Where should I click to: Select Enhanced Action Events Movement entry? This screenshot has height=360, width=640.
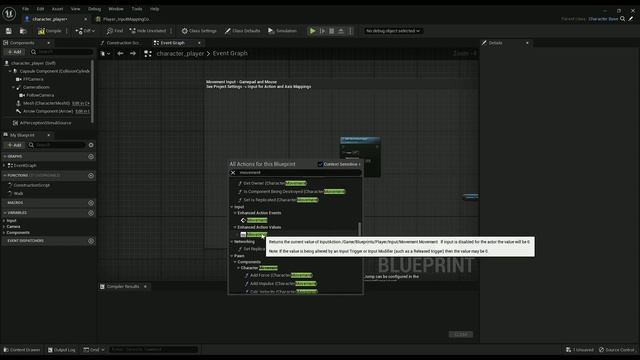click(257, 220)
